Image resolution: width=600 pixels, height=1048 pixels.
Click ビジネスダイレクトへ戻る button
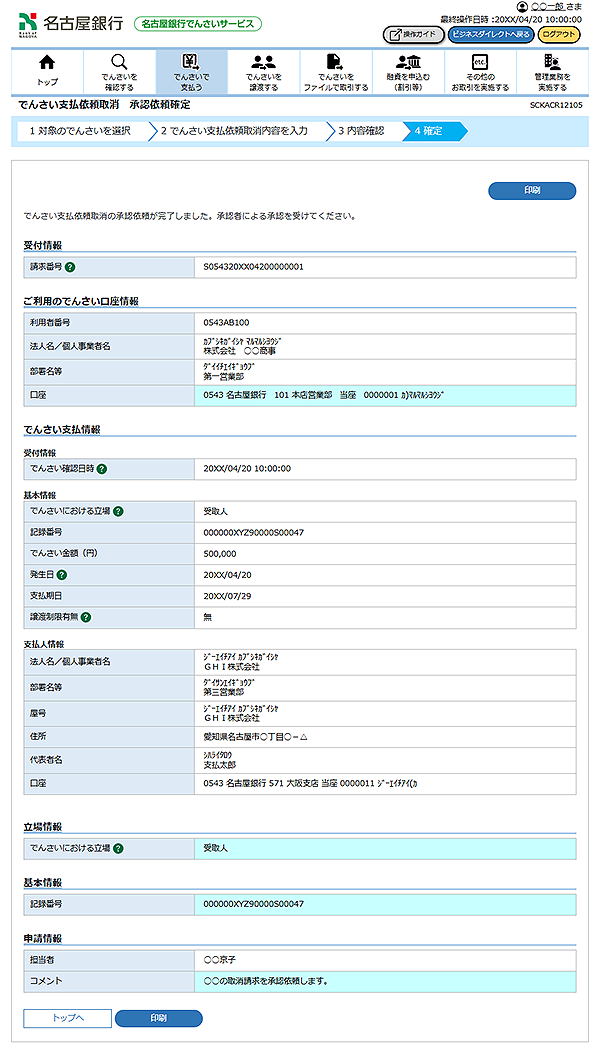[491, 34]
